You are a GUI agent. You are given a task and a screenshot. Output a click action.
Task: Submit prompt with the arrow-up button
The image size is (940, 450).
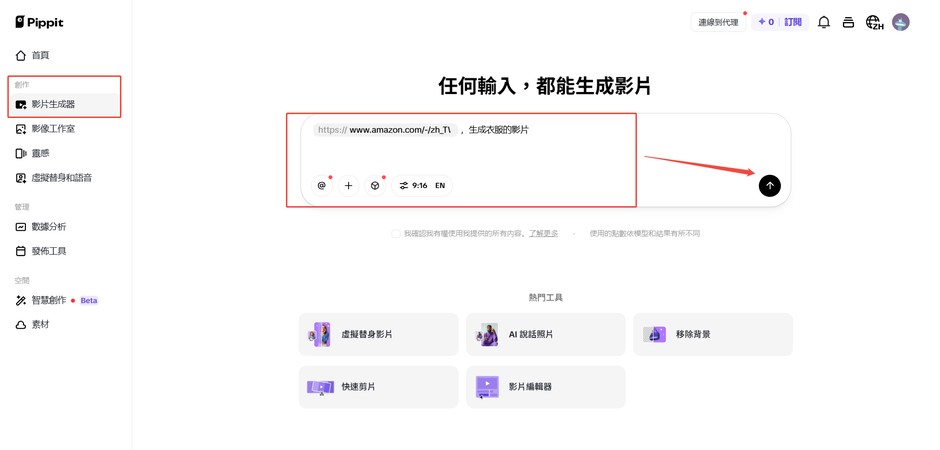tap(770, 186)
